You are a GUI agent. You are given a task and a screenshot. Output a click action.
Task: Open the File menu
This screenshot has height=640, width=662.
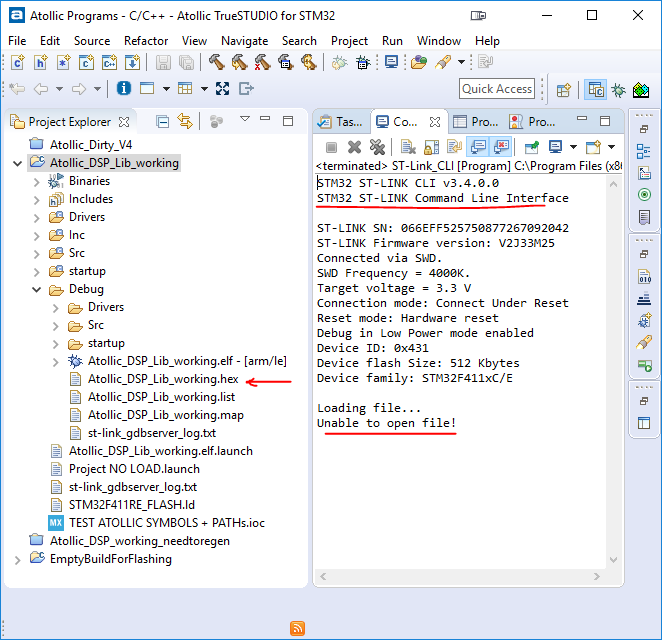(x=17, y=41)
